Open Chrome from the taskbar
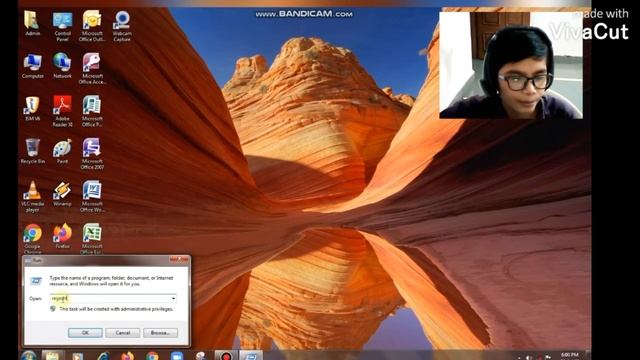 click(x=152, y=356)
